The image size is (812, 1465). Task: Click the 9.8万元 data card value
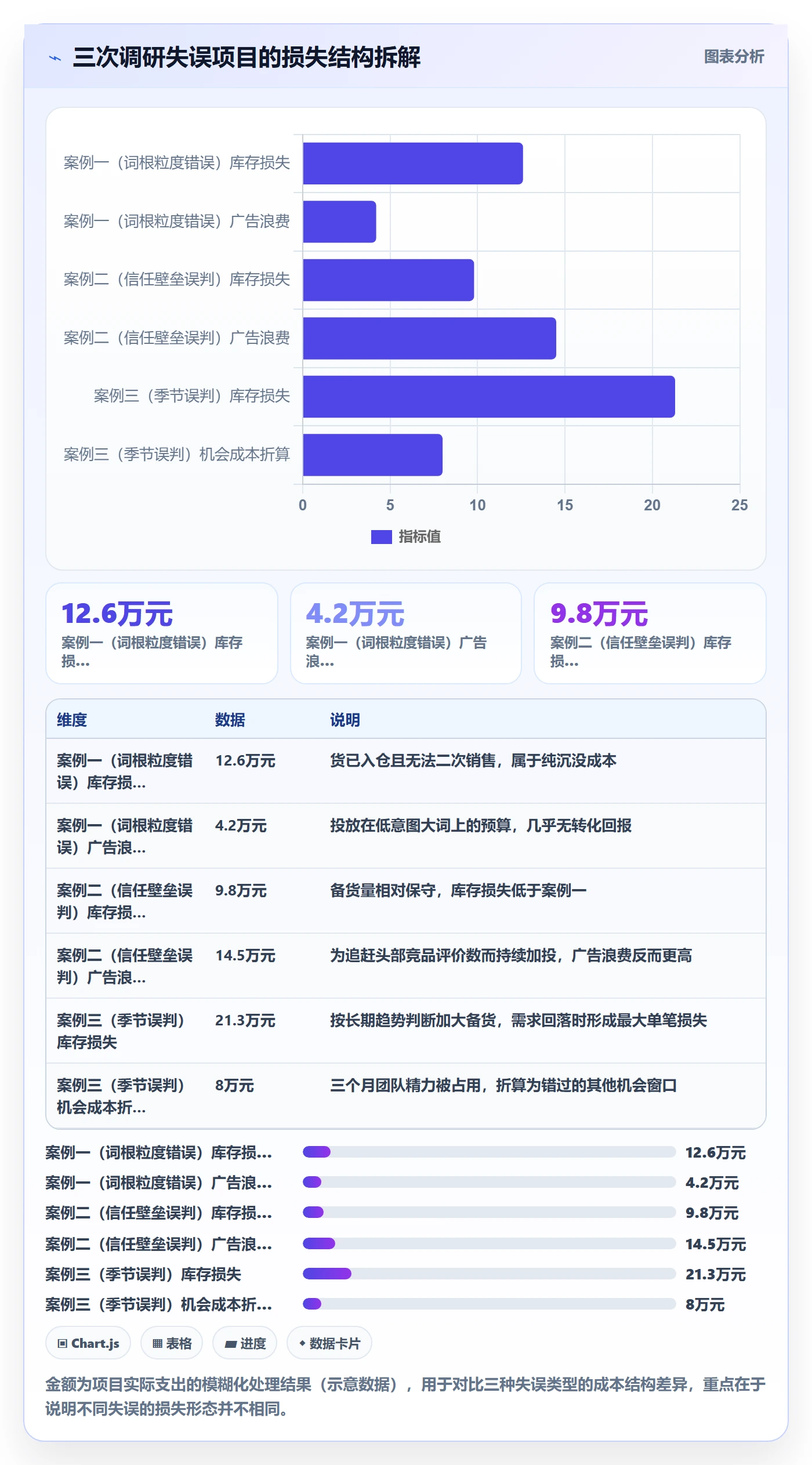pos(599,614)
